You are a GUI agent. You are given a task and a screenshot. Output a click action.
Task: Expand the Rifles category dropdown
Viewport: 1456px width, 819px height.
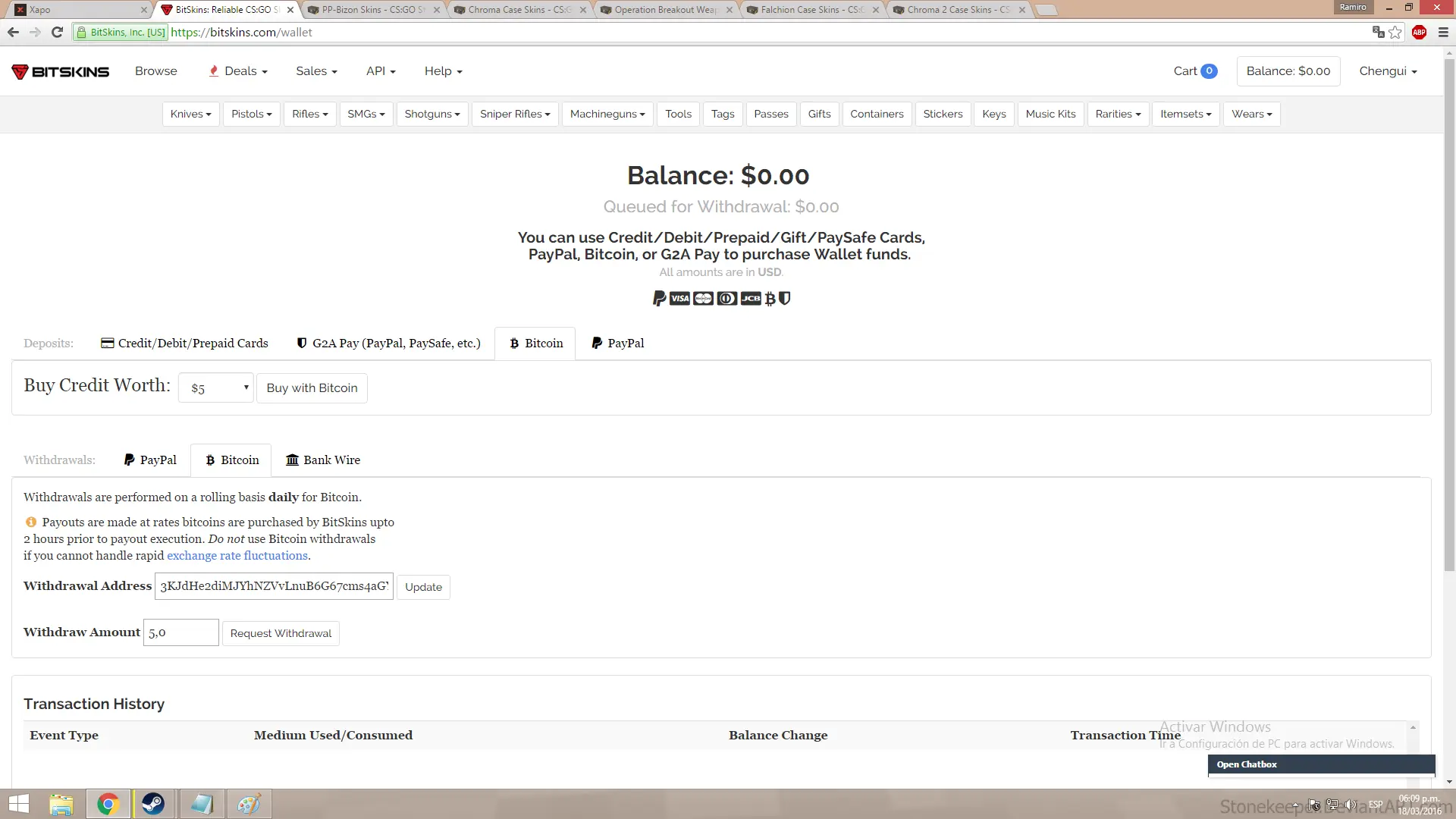click(310, 114)
